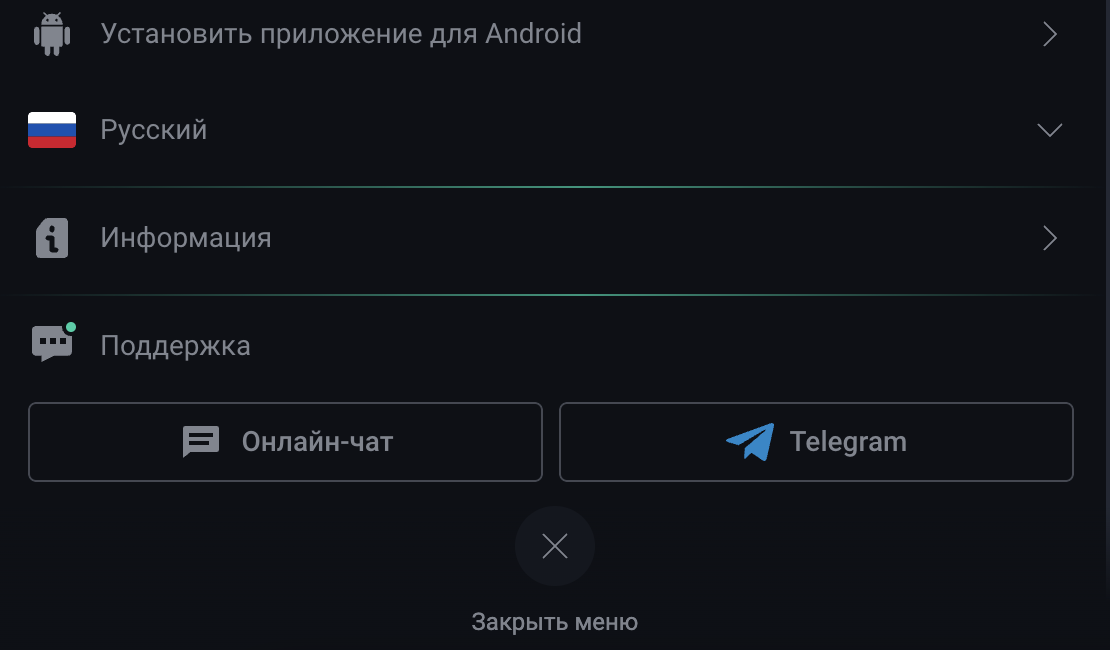Click the Поддержка speech bubble icon
The image size is (1110, 650).
(x=51, y=345)
